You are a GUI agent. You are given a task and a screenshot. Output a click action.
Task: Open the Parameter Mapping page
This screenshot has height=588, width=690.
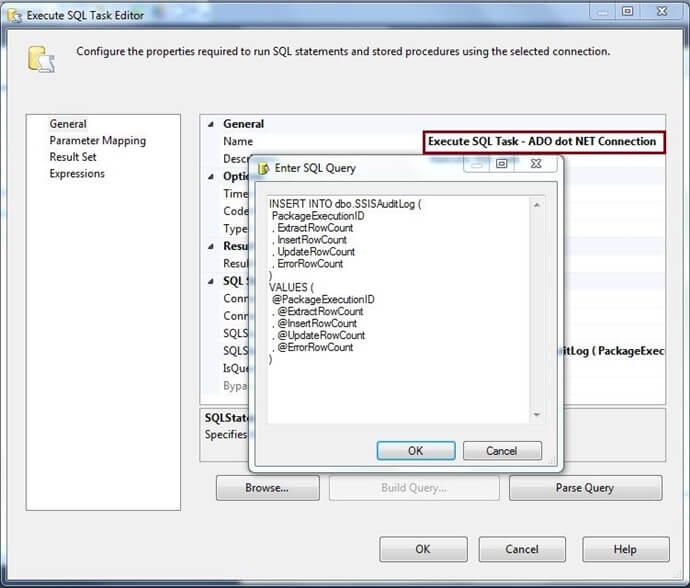98,140
